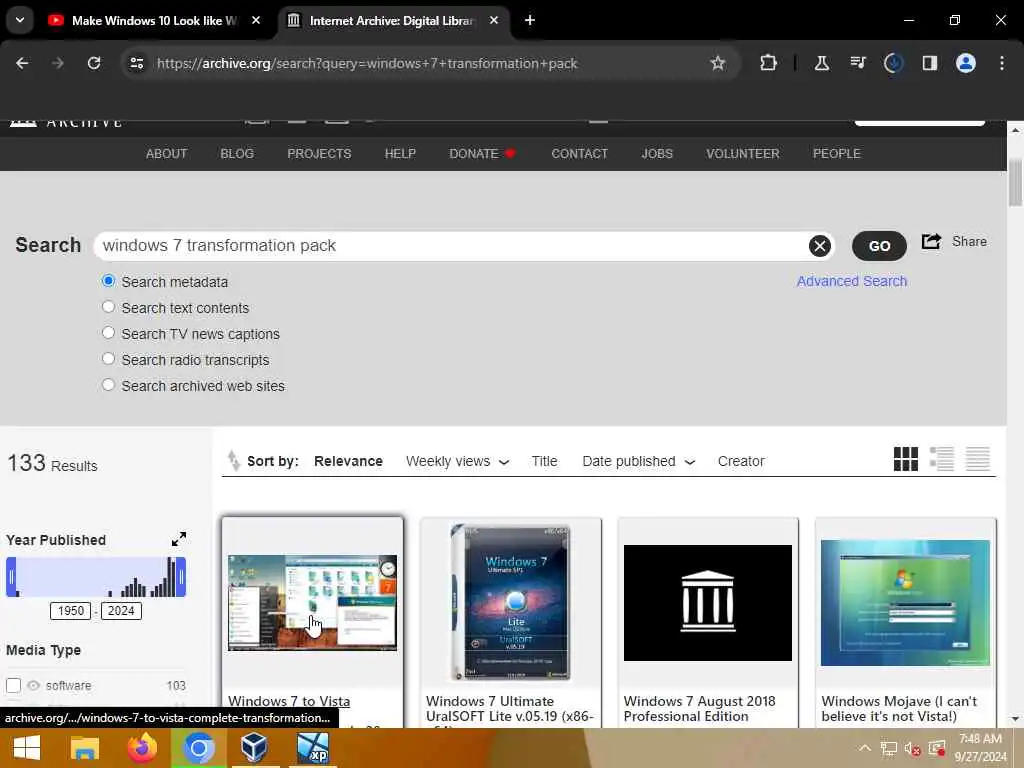Click the right year range slider handle

[181, 577]
